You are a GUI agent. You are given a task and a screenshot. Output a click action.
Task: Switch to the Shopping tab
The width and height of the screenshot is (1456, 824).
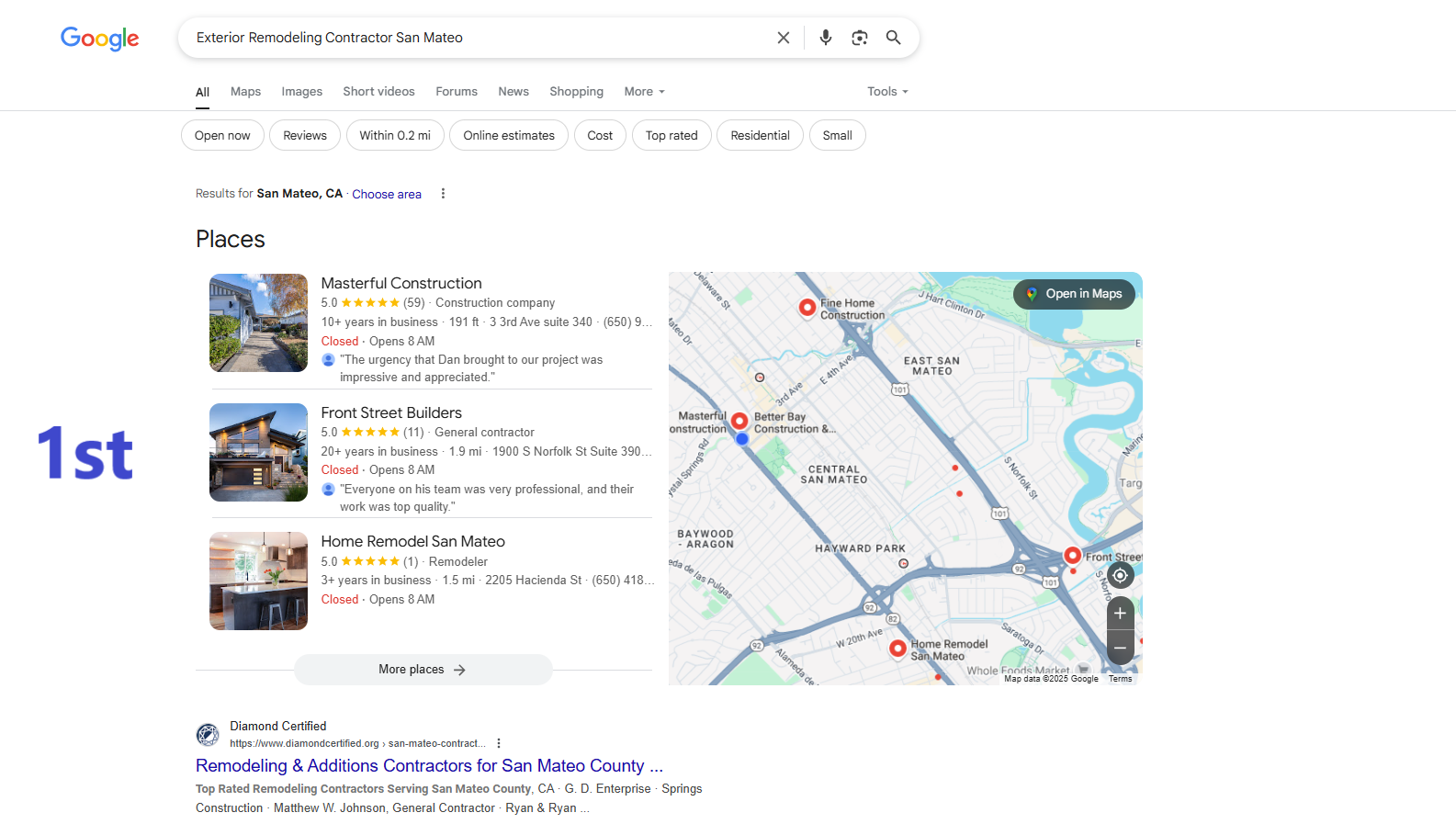pyautogui.click(x=576, y=92)
